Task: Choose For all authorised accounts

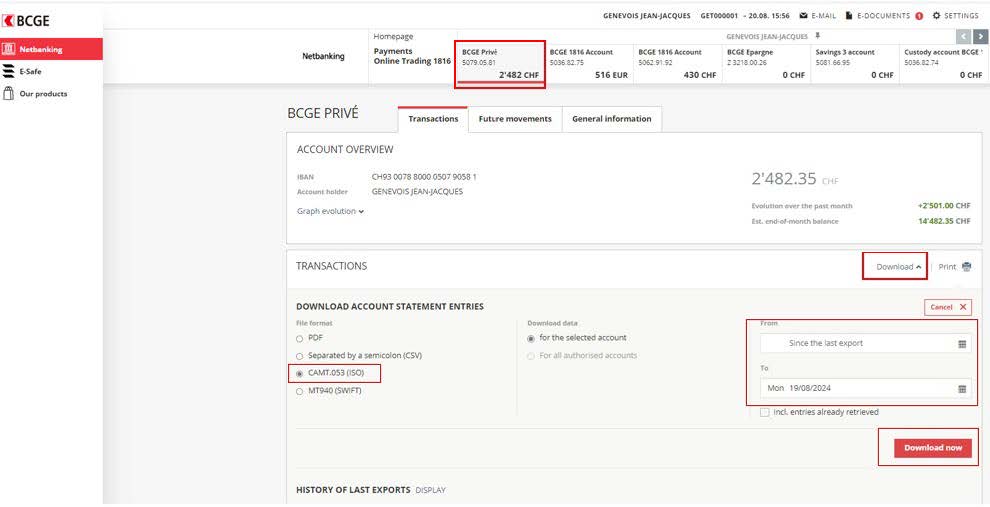Action: point(531,356)
